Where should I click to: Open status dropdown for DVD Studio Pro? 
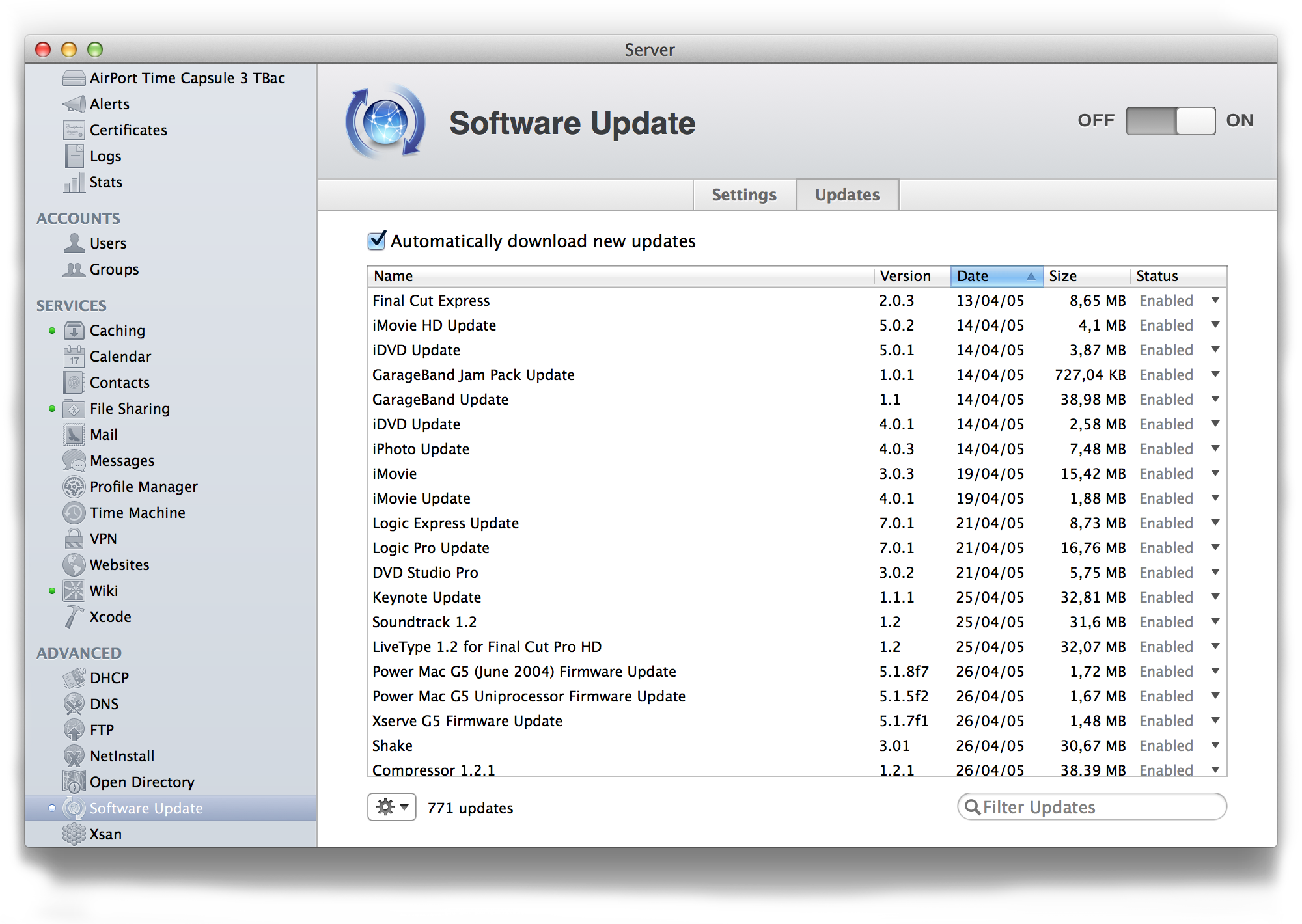(x=1215, y=572)
